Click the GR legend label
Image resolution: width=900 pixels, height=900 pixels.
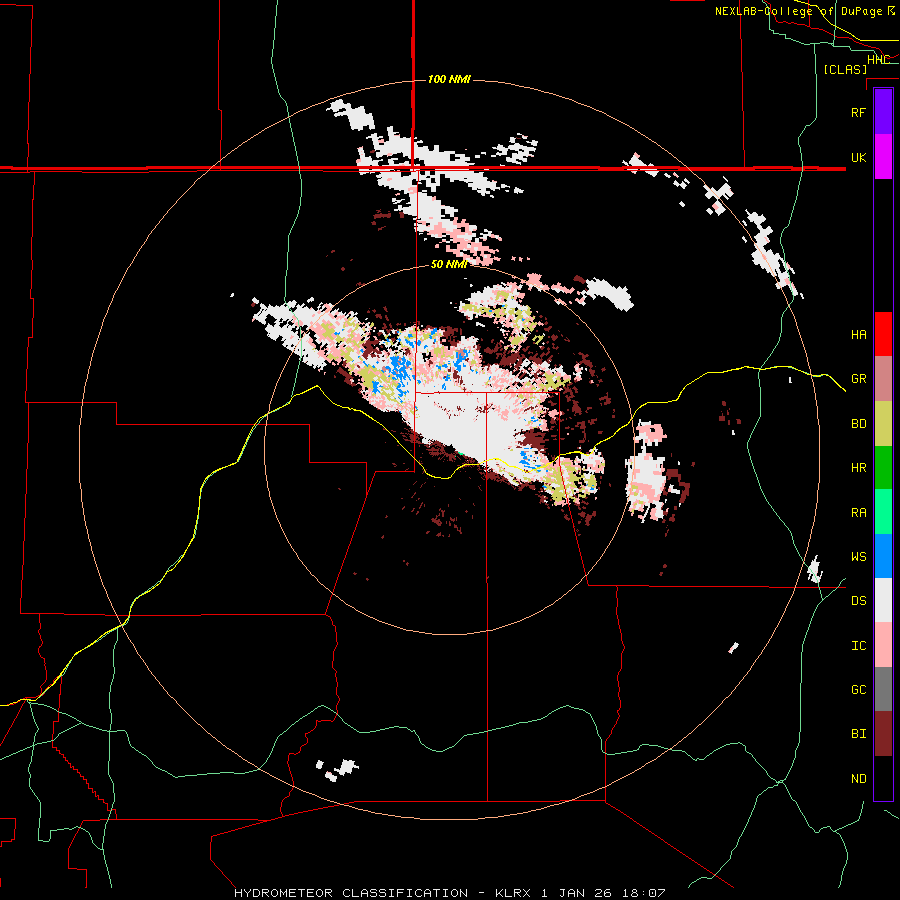pyautogui.click(x=858, y=379)
